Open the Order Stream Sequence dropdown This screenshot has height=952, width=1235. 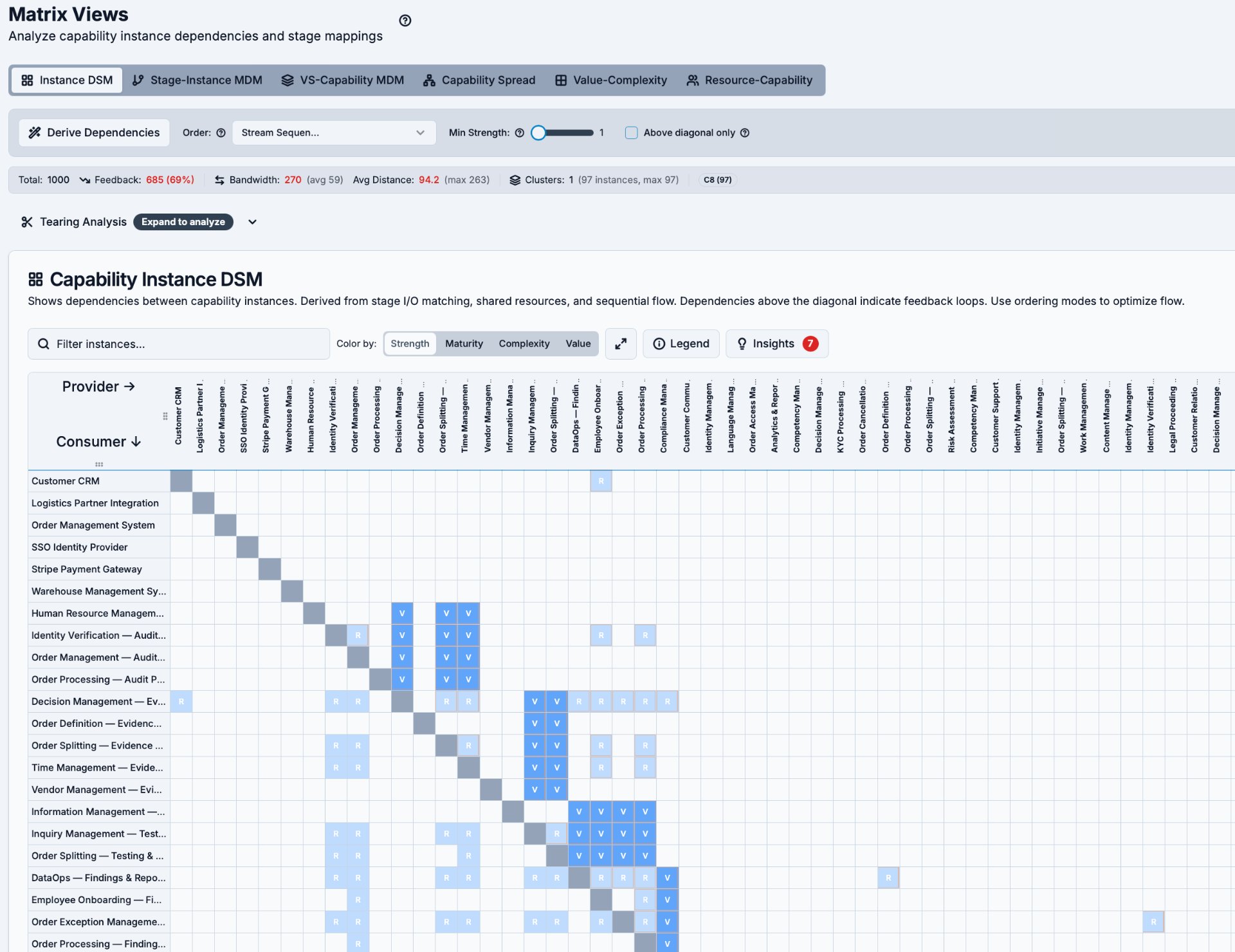(x=334, y=133)
